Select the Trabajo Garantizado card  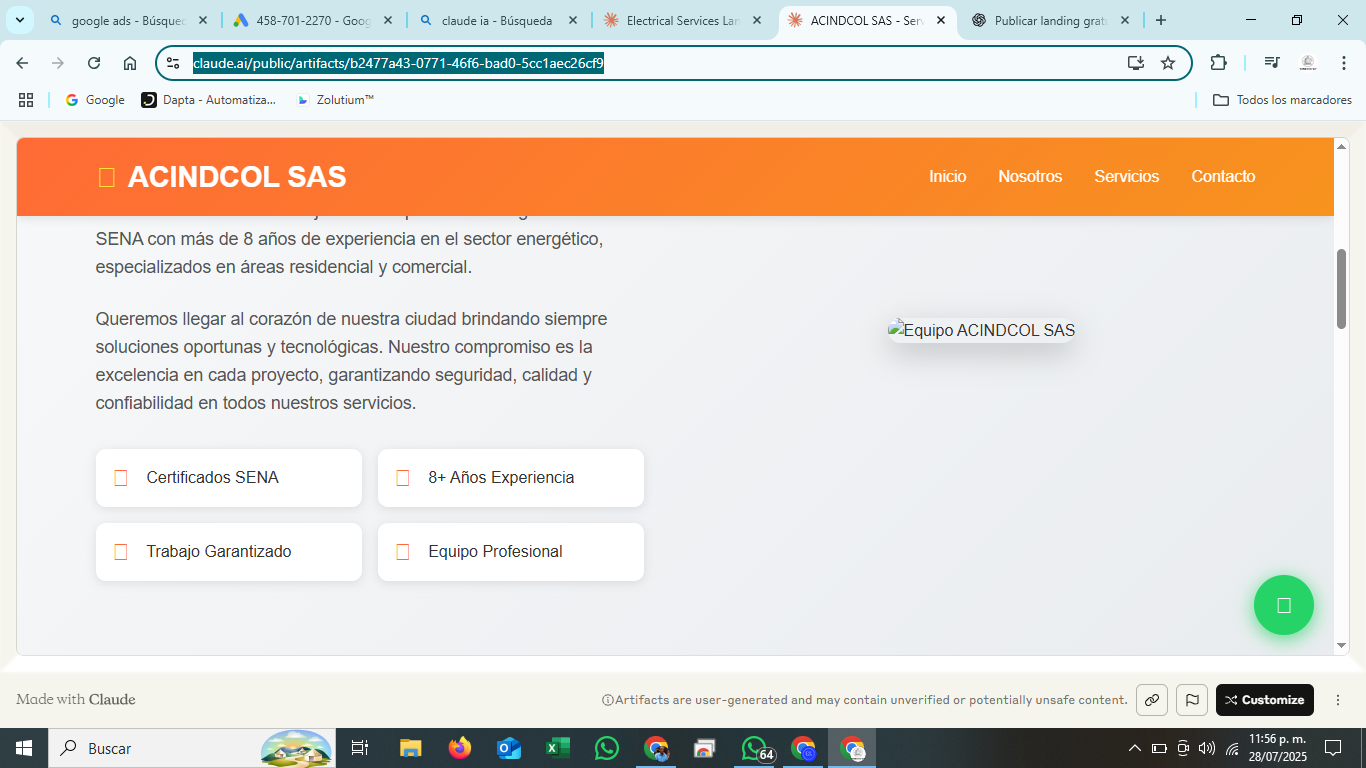pos(229,552)
